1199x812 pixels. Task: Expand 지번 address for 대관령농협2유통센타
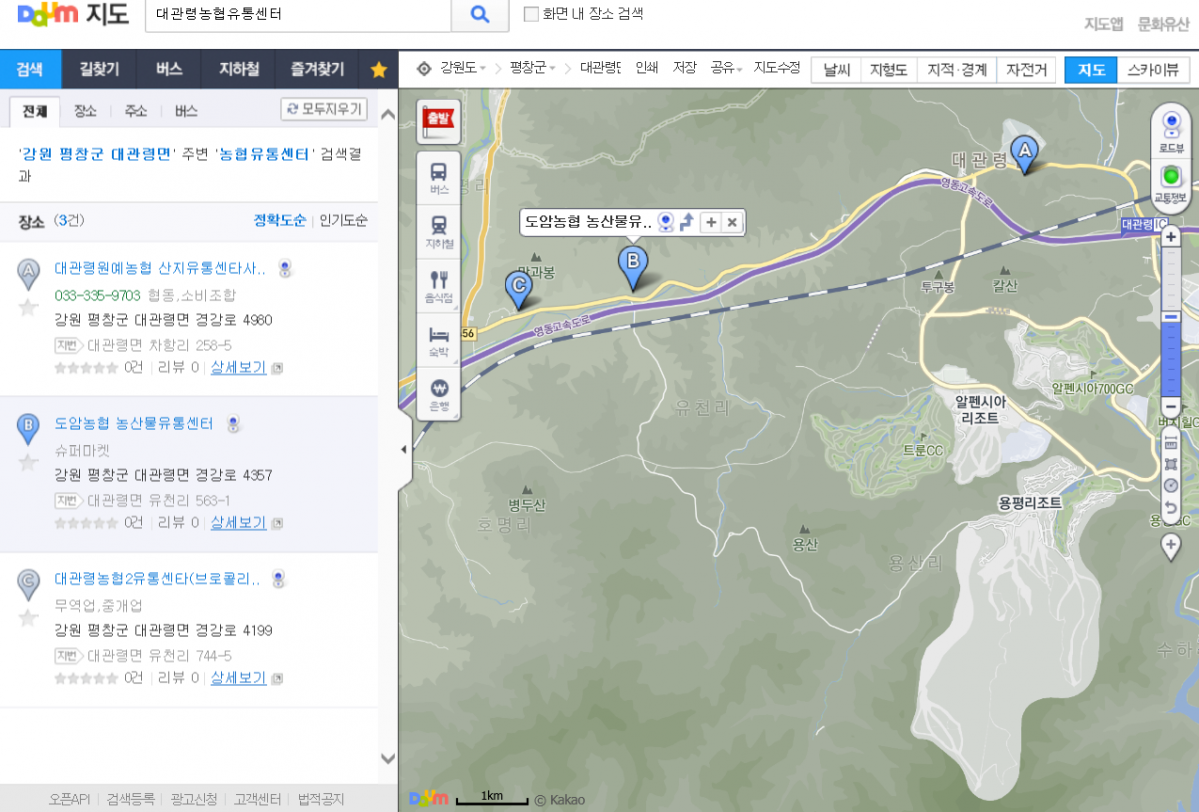point(67,656)
